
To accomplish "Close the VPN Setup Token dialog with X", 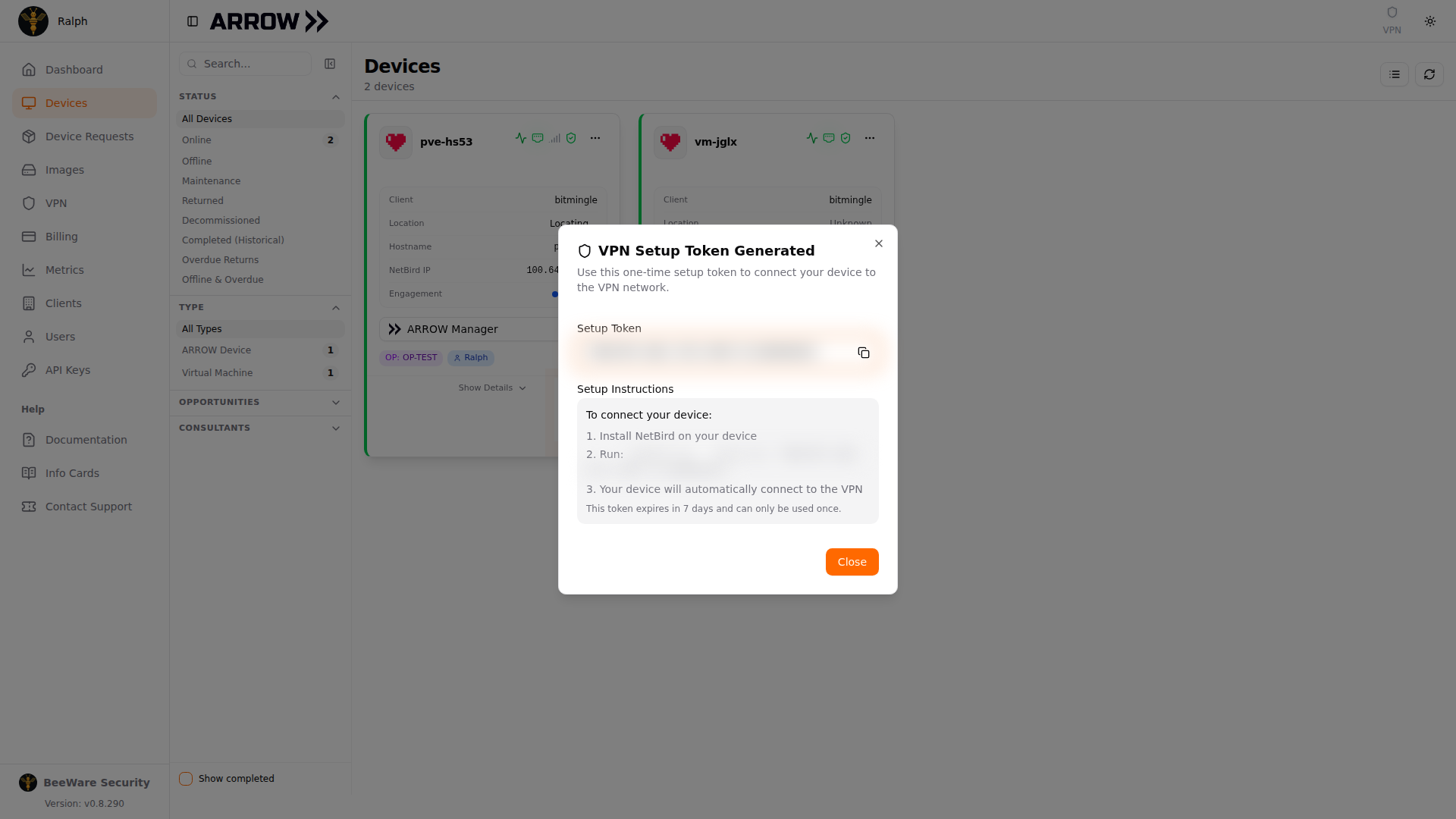I will point(879,243).
